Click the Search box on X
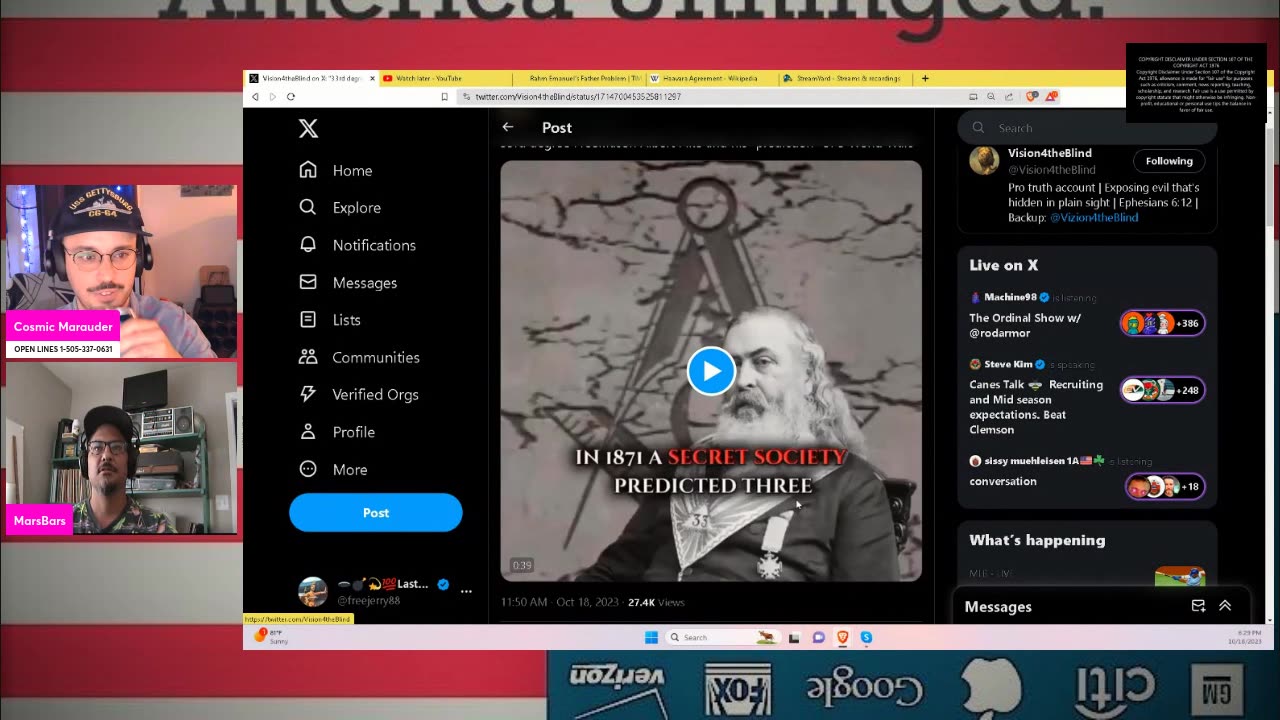The height and width of the screenshot is (720, 1280). (1087, 127)
